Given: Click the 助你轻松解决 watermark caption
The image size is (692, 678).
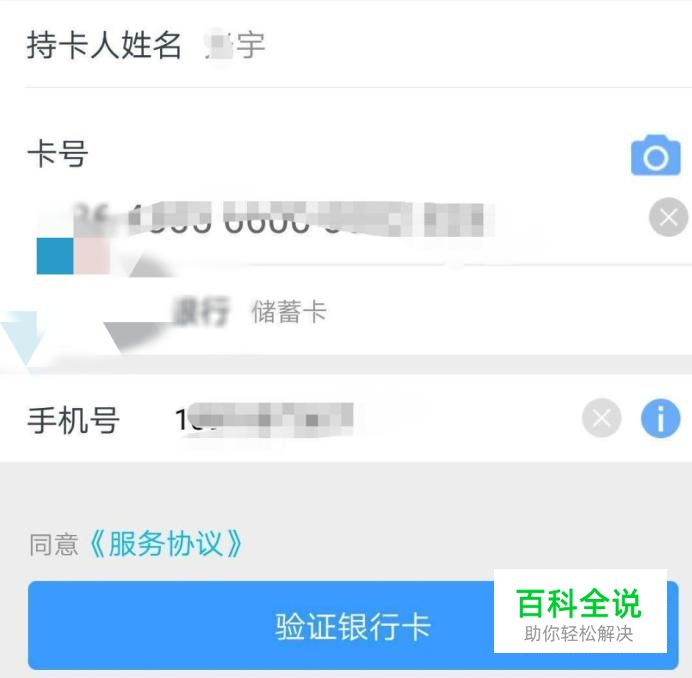Looking at the screenshot, I should coord(579,634).
